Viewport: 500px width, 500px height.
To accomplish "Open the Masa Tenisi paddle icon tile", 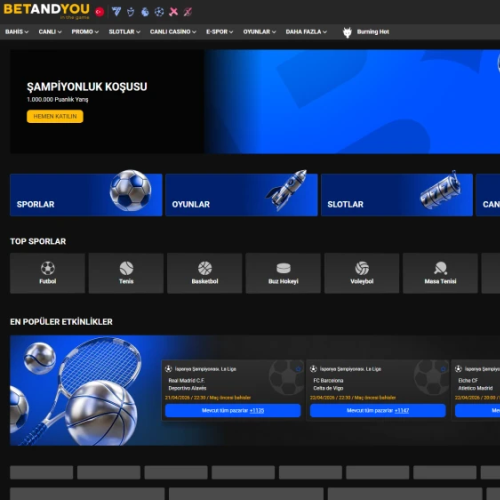I will (x=440, y=273).
